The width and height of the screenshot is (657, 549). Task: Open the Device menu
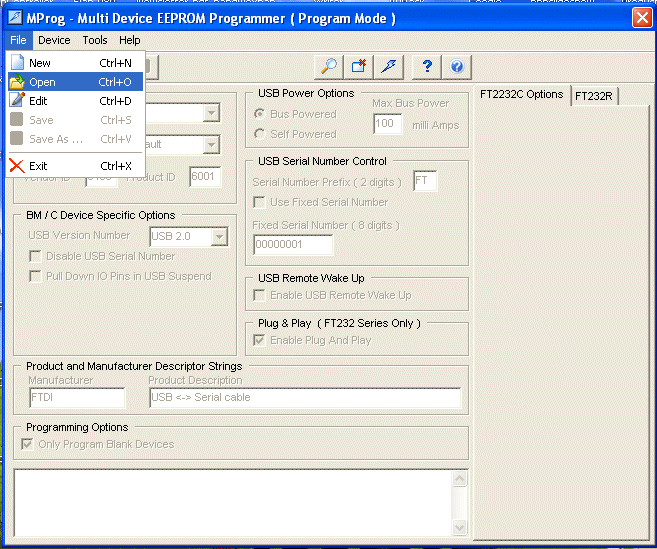point(54,40)
